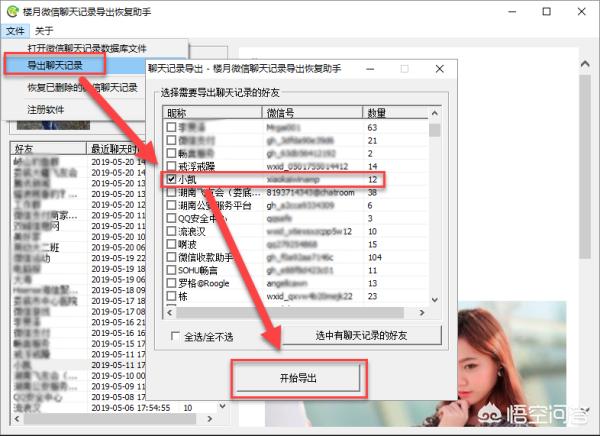The image size is (600, 436).
Task: Select the 罗格@Roogle checkbox
Action: pyautogui.click(x=172, y=283)
